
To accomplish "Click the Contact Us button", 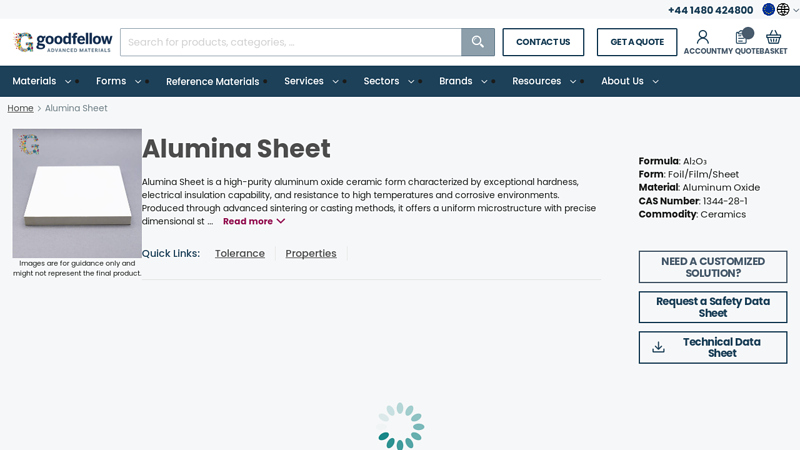I will coord(543,42).
